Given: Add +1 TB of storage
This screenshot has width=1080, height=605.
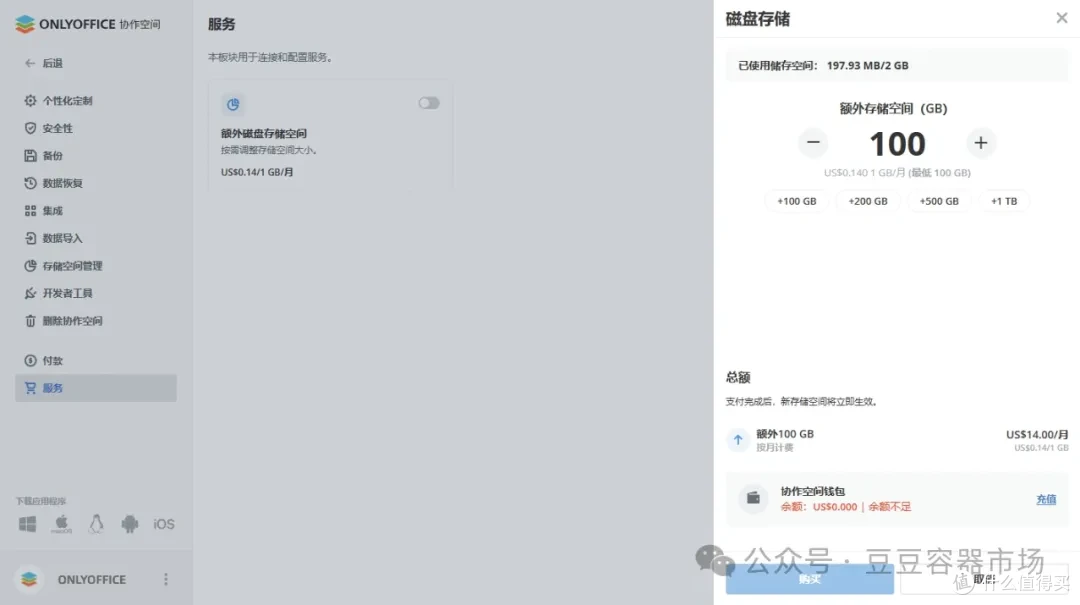Looking at the screenshot, I should click(x=1004, y=201).
